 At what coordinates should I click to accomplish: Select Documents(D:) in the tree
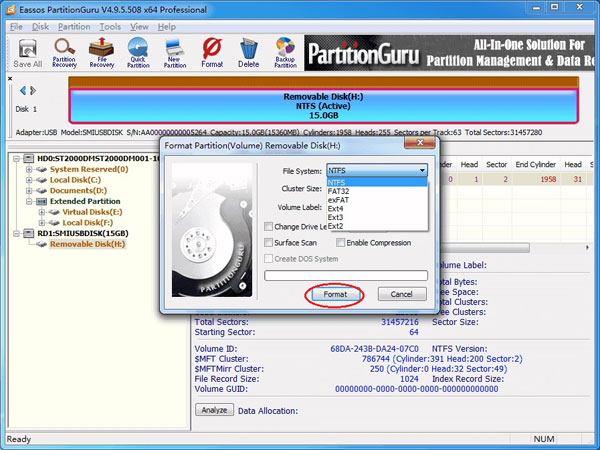click(78, 191)
